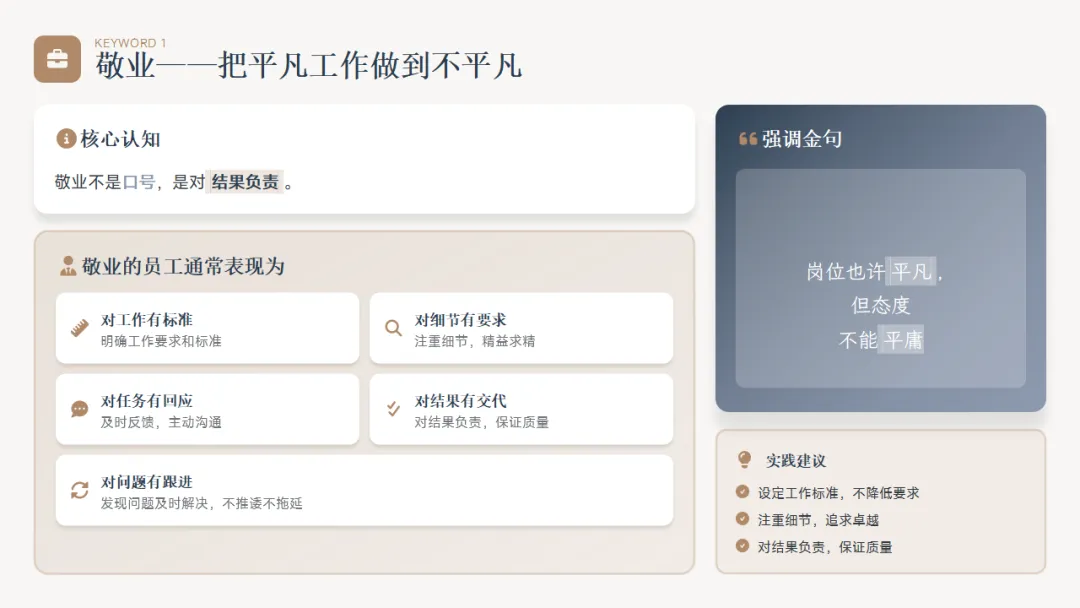Click the blue 口号 word

coord(139,182)
